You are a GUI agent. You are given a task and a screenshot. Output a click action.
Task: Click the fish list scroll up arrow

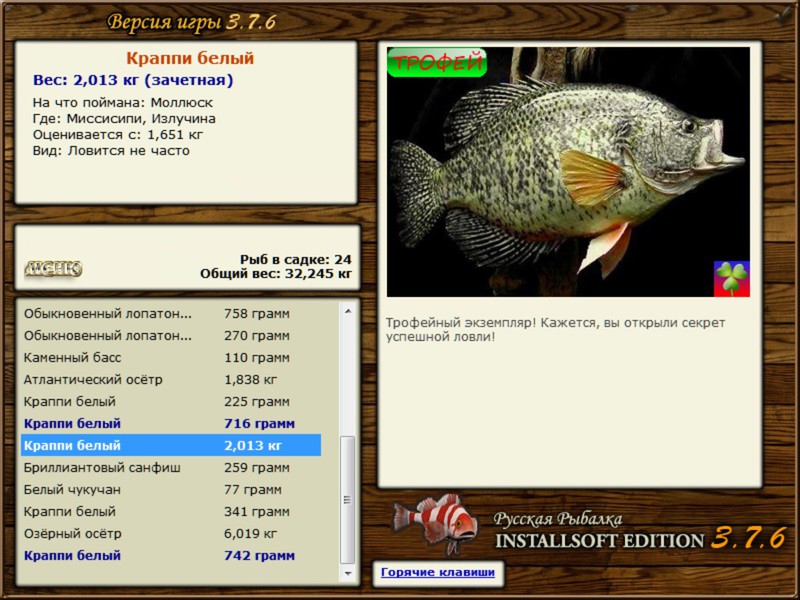[x=348, y=311]
